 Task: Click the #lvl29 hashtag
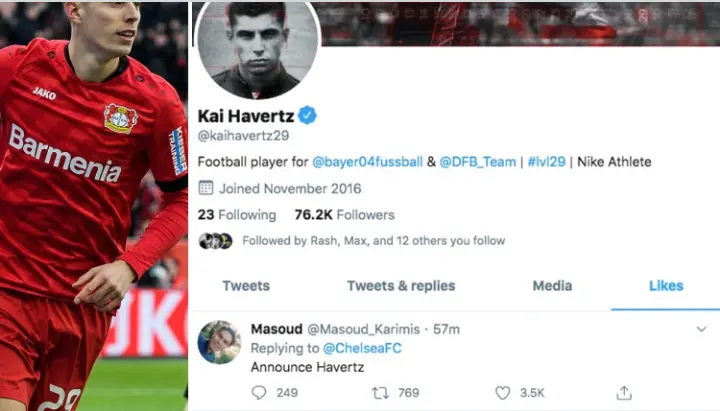(x=546, y=162)
